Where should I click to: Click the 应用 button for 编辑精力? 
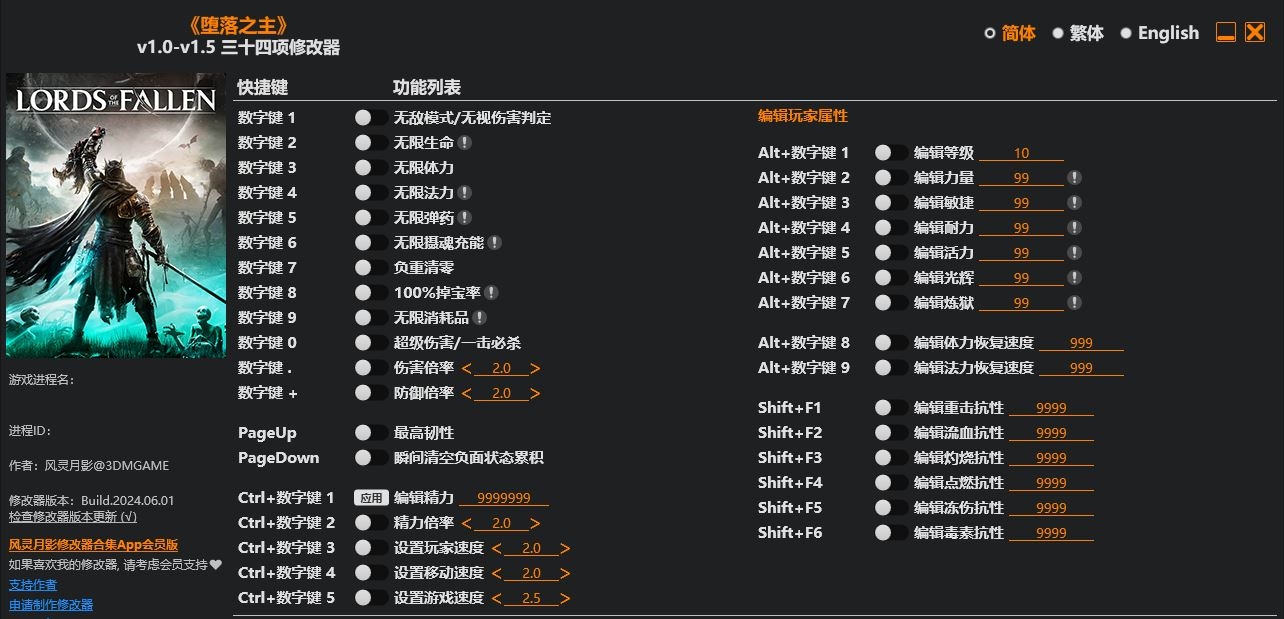[x=370, y=498]
